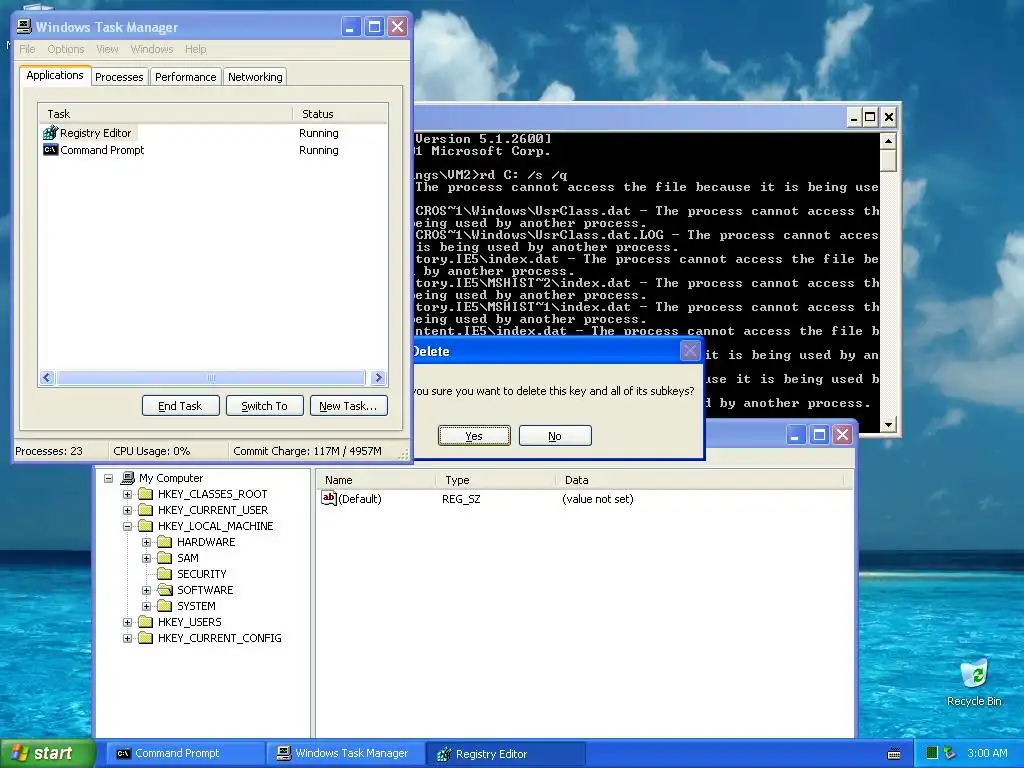
Task: Expand the HARDWARE key
Action: (146, 542)
